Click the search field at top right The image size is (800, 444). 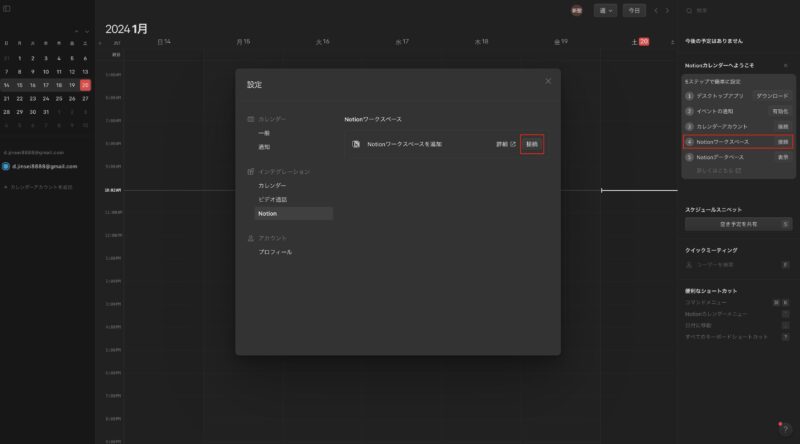[x=740, y=11]
